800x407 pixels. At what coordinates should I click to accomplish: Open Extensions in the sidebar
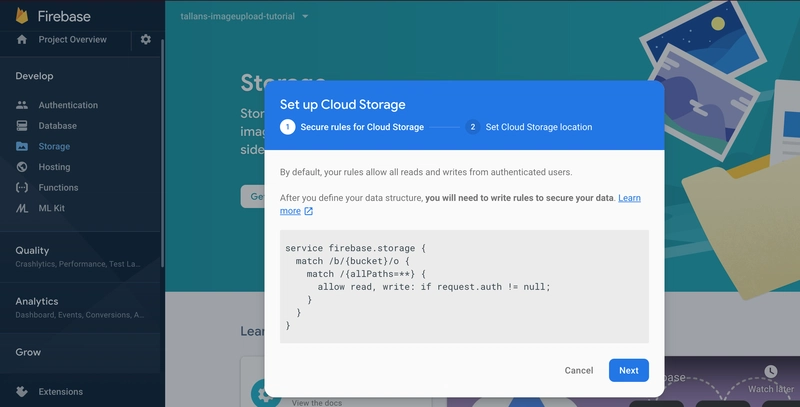click(x=60, y=392)
